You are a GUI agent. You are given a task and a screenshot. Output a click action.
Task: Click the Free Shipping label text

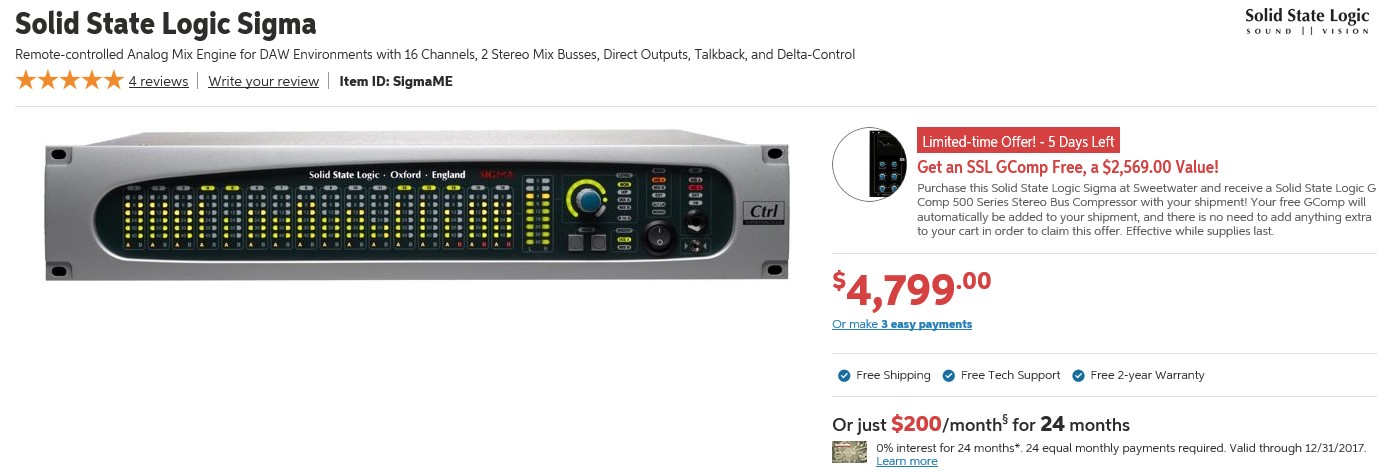893,376
